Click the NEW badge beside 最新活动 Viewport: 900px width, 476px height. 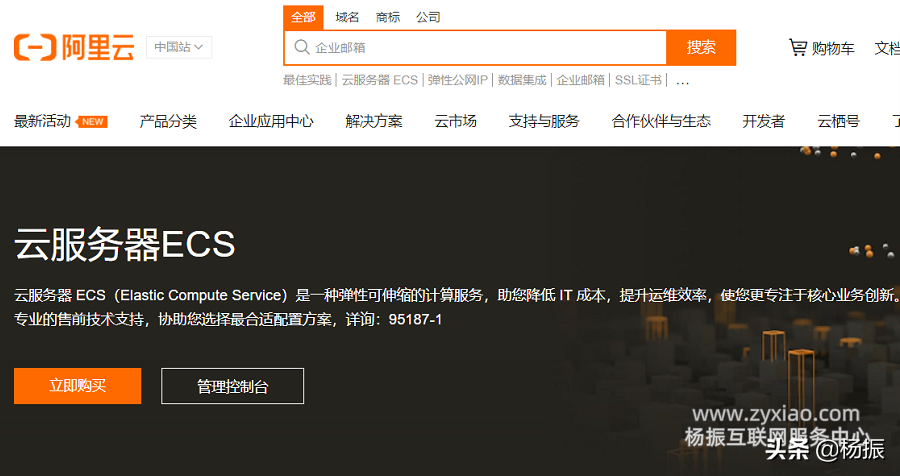(92, 122)
